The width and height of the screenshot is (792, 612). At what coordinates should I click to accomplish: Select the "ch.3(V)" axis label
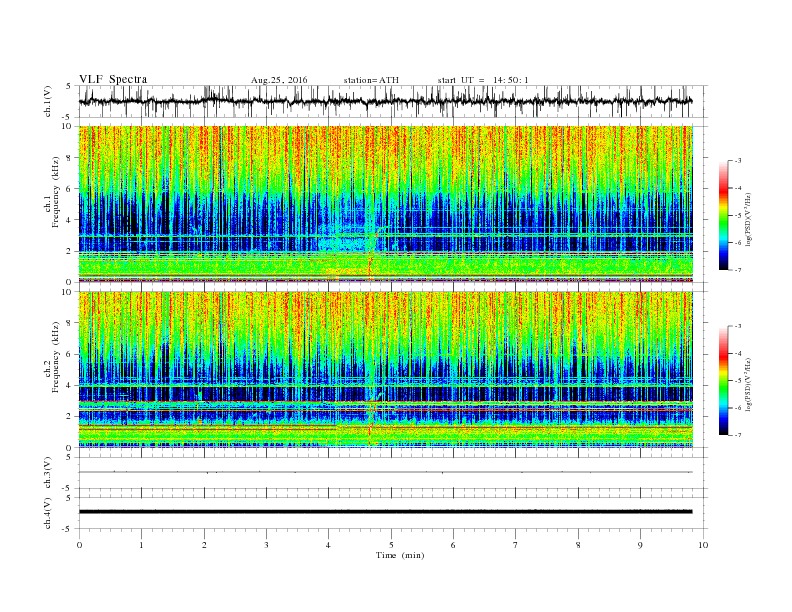[48, 473]
